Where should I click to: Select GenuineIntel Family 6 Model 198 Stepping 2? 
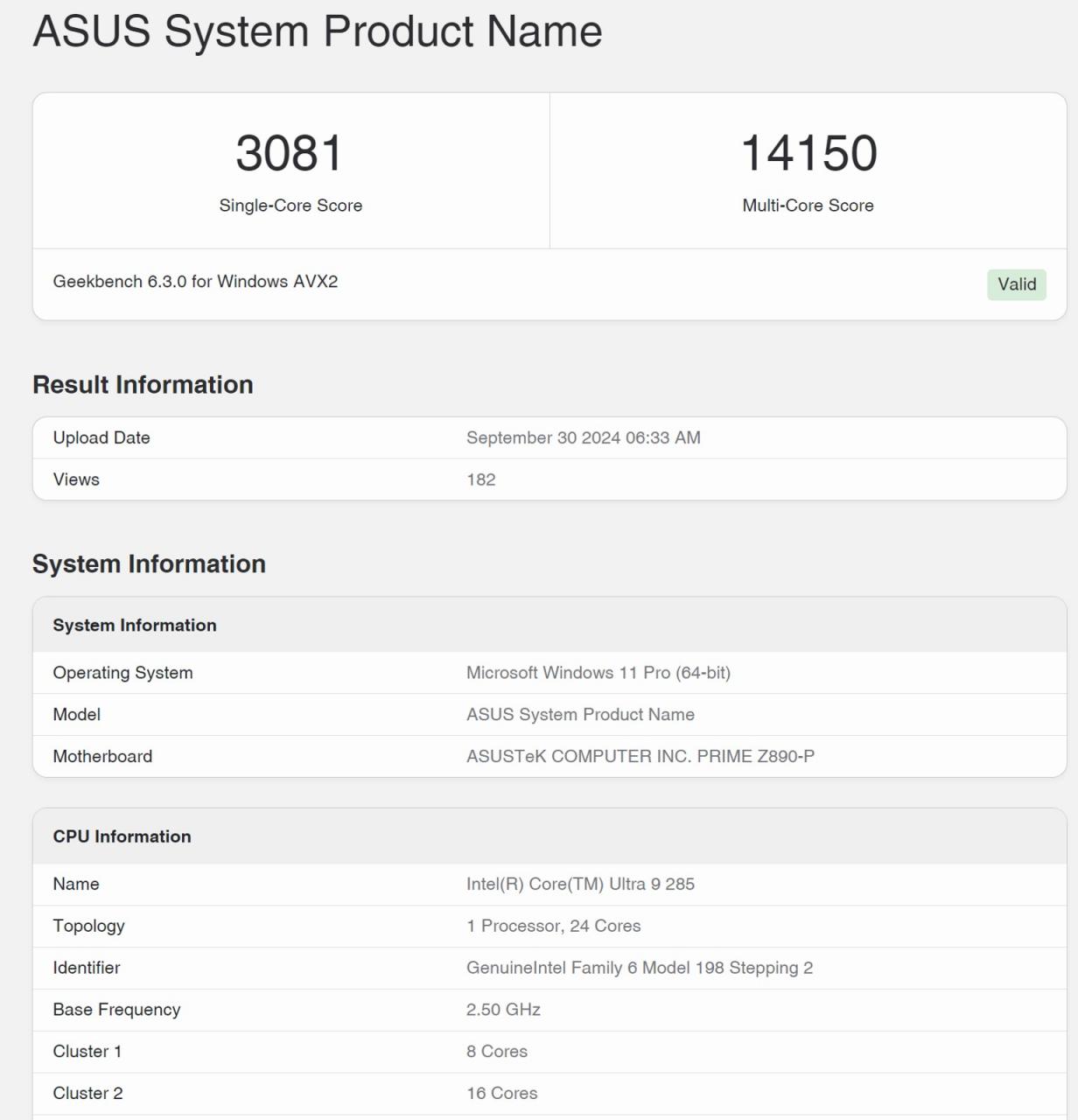pos(640,968)
